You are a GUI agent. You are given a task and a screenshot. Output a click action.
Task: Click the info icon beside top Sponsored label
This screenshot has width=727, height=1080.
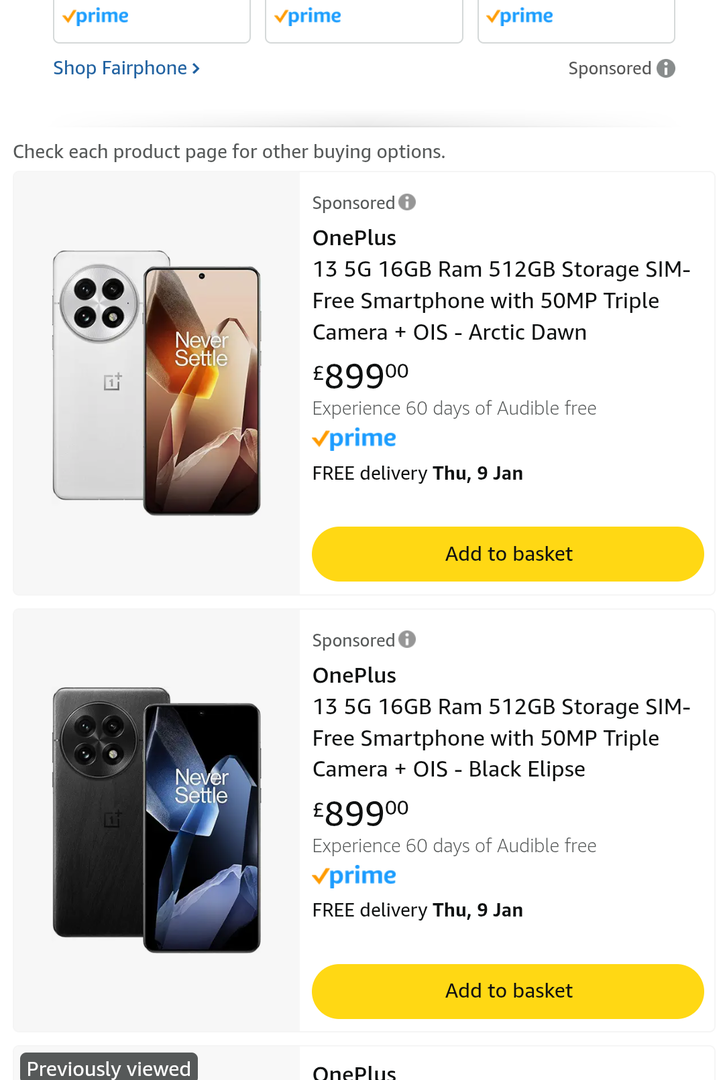[x=666, y=68]
